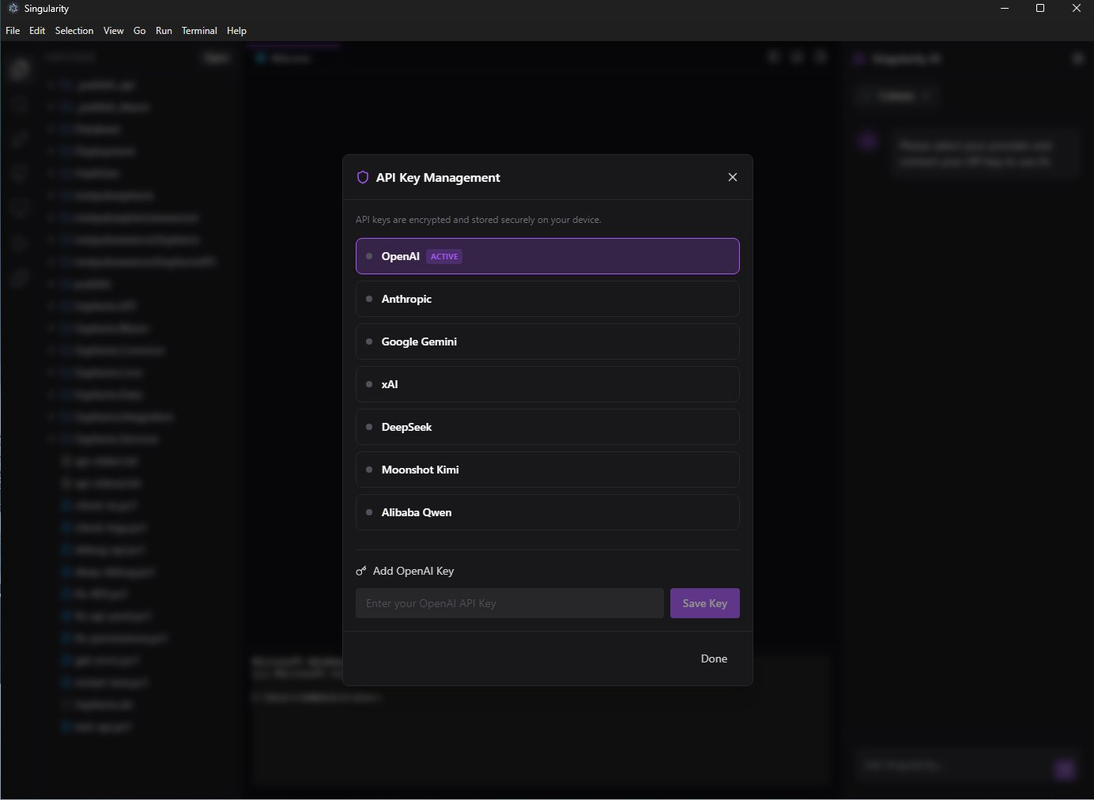Switch to the open editor tab
Viewport: 1094px width, 800px height.
coord(290,58)
